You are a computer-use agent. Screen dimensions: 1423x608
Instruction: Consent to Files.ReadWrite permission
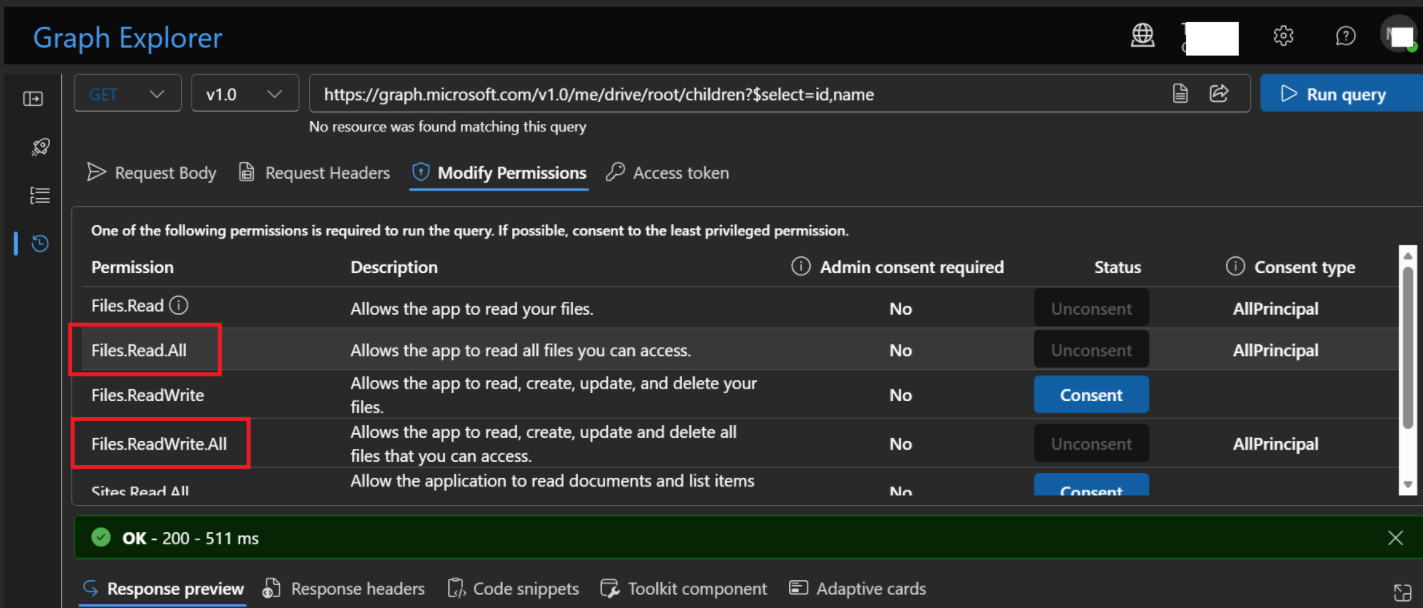tap(1091, 395)
